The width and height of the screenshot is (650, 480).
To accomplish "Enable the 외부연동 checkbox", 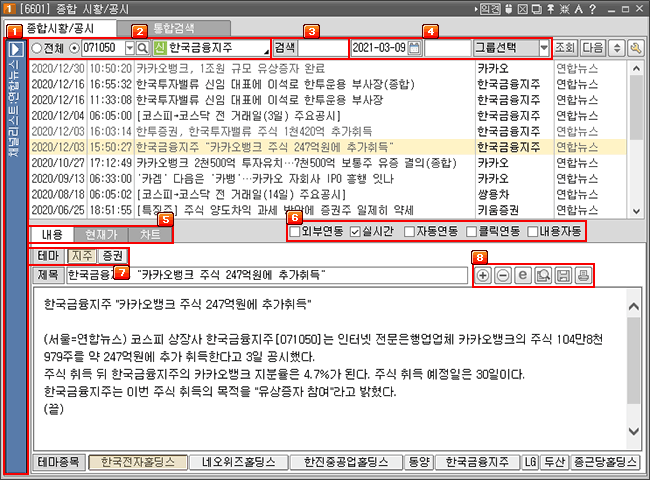I will (295, 232).
